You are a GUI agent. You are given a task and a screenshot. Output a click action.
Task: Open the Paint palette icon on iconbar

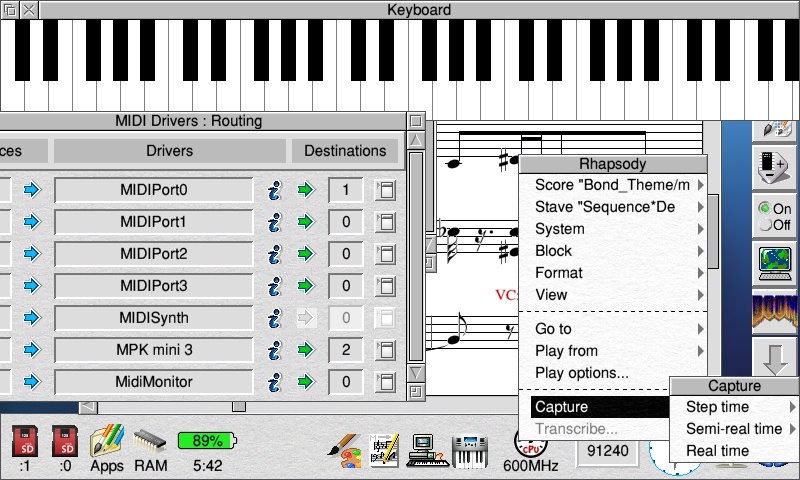[346, 447]
